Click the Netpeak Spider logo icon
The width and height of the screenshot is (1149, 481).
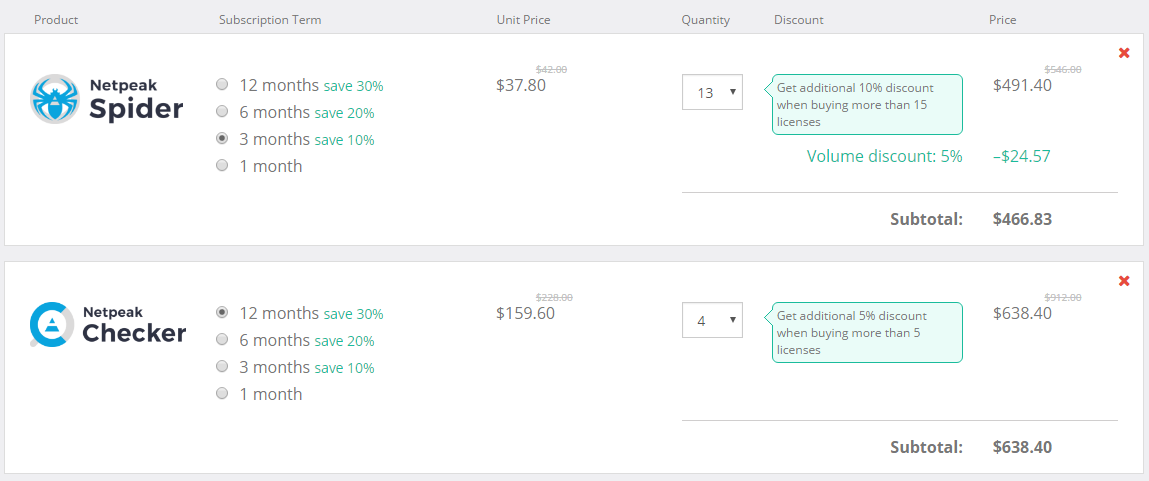[55, 99]
